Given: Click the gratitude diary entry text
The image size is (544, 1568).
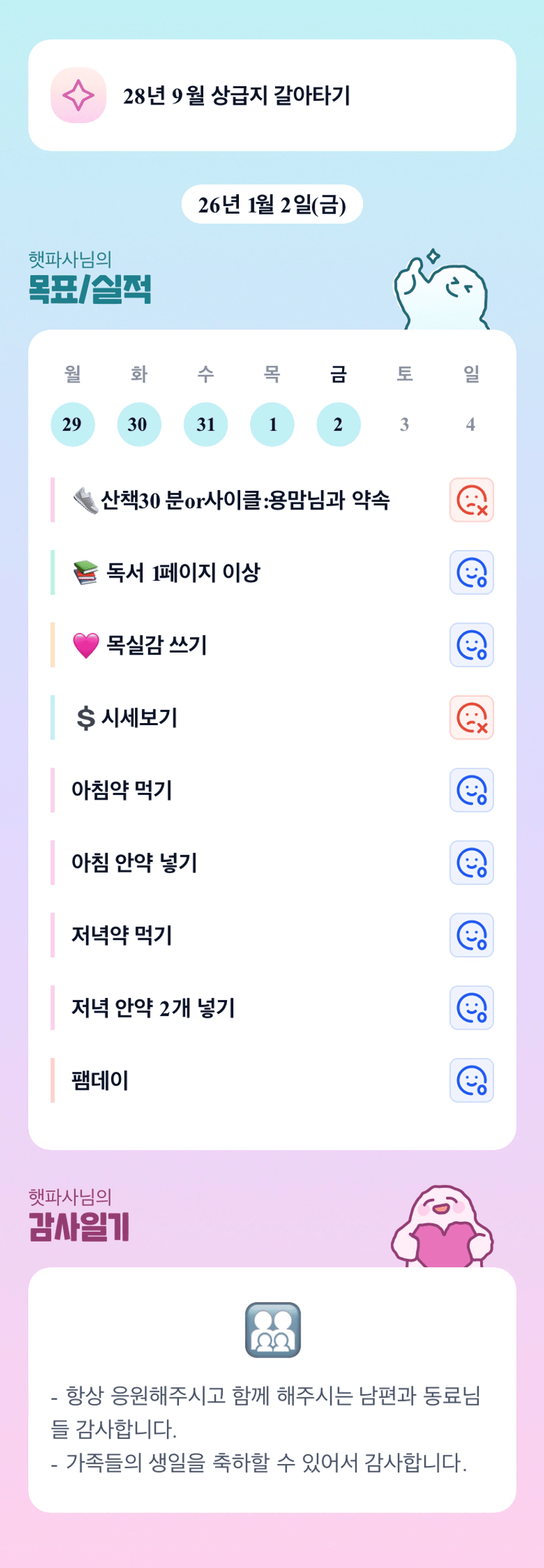Looking at the screenshot, I should tap(266, 1429).
